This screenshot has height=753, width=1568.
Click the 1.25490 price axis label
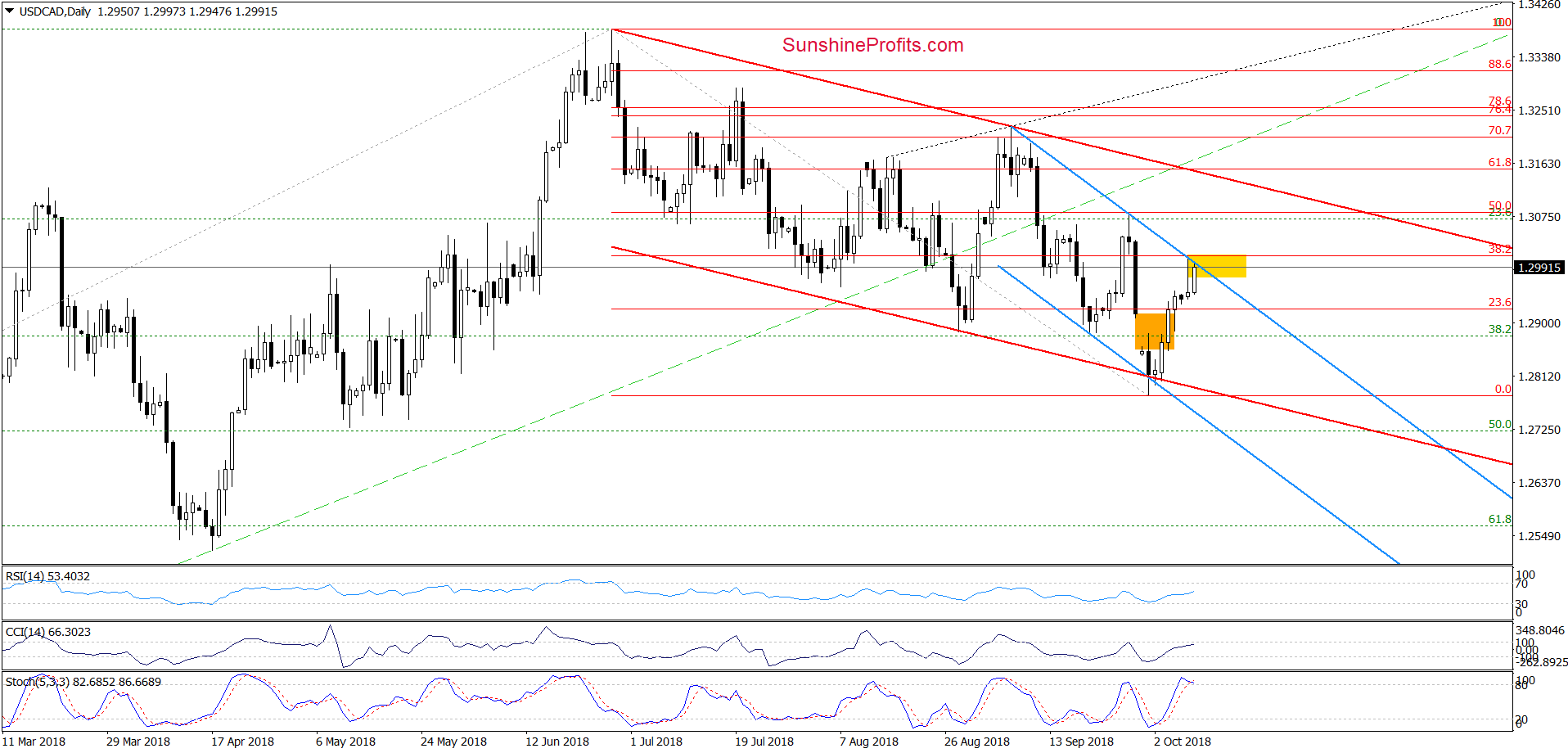[1539, 536]
